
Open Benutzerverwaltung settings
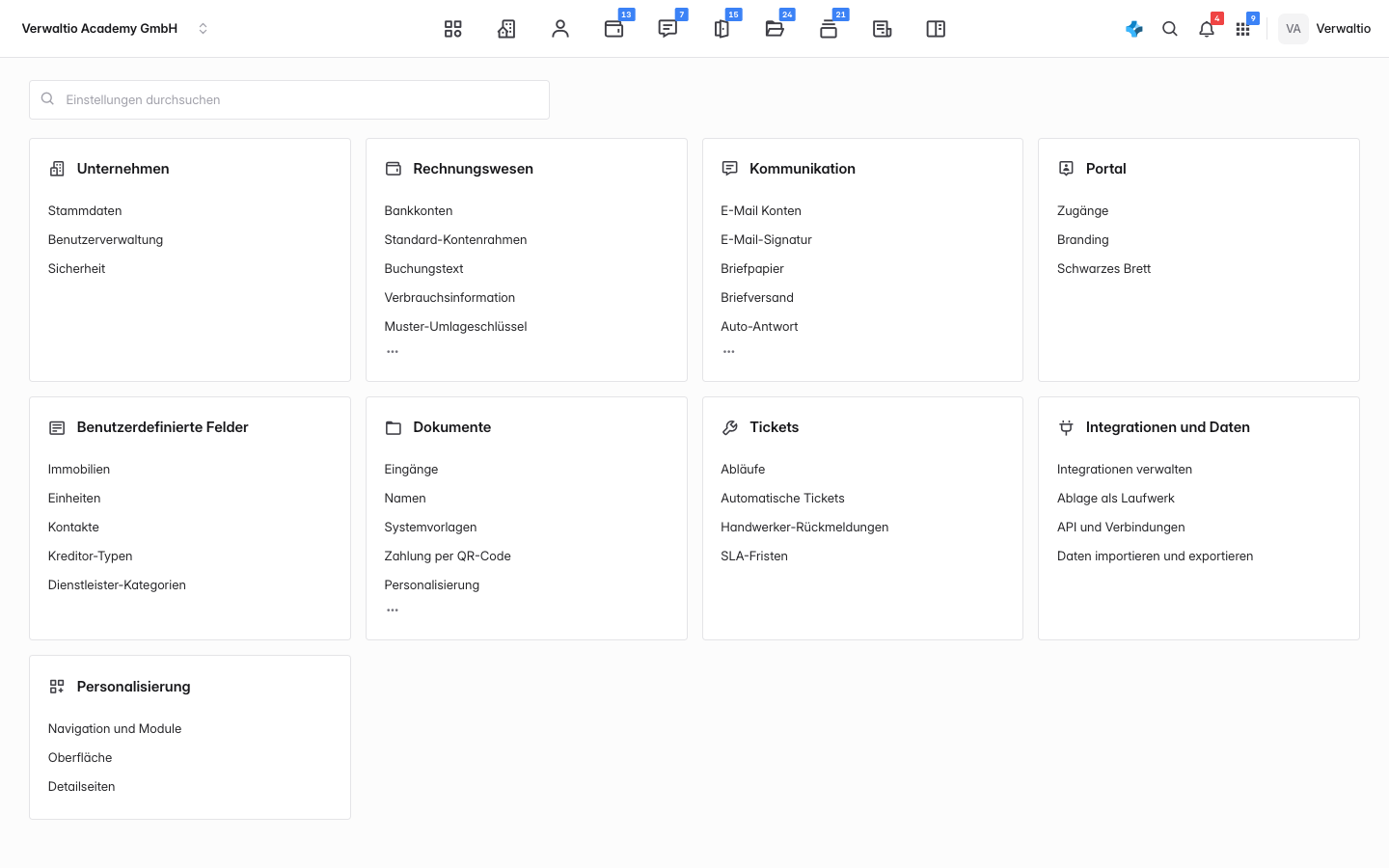(x=106, y=240)
